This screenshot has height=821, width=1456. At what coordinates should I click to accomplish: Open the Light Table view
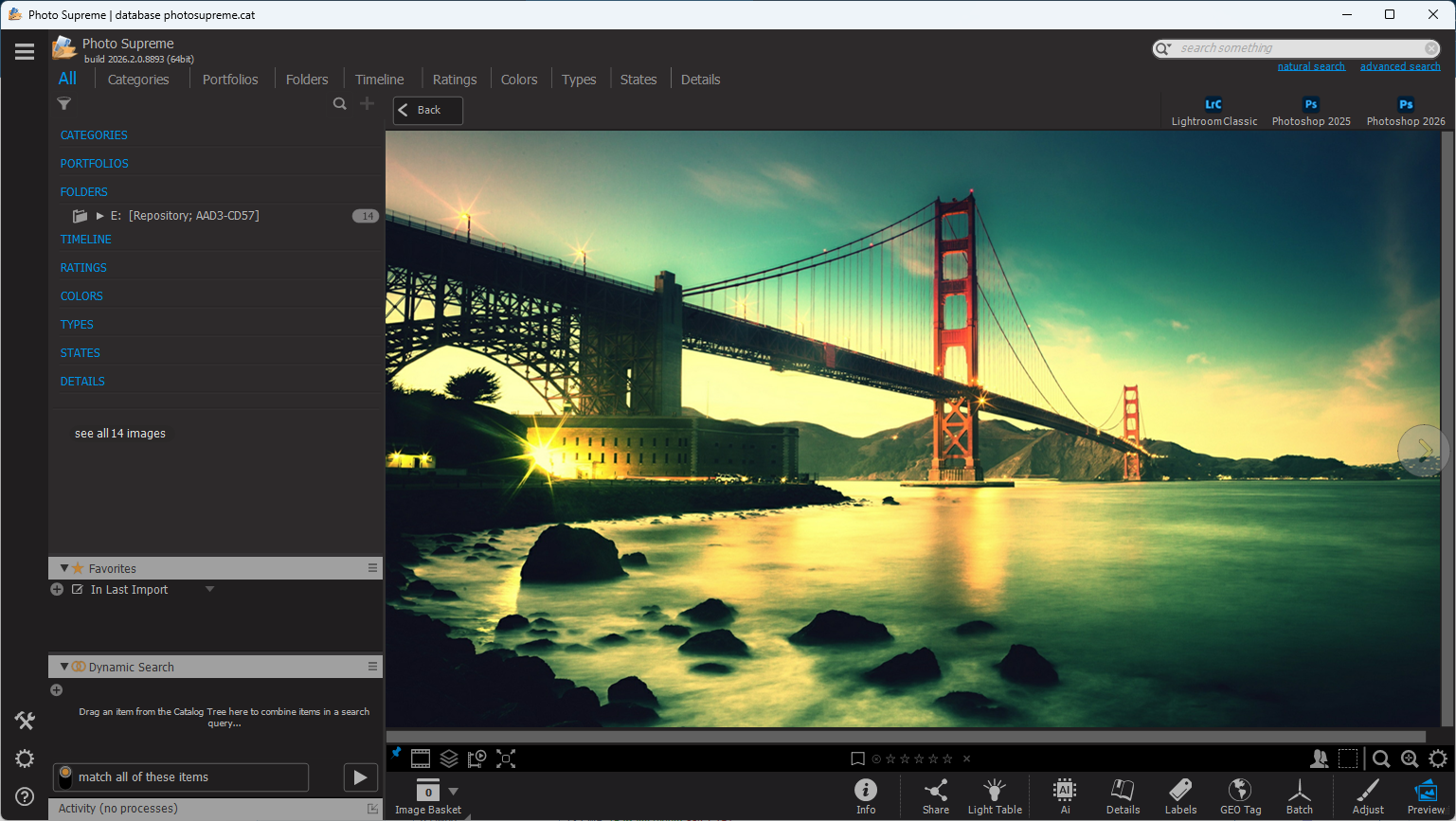tap(994, 795)
